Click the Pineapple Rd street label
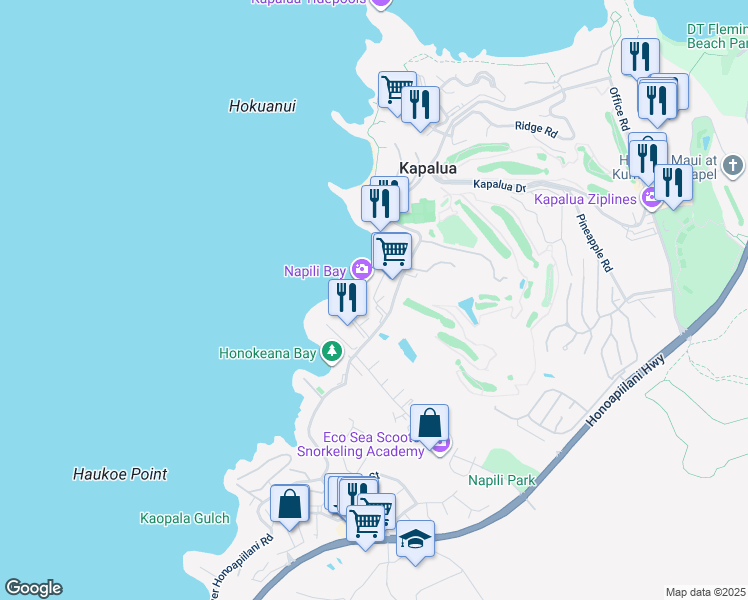The image size is (748, 600). [594, 243]
